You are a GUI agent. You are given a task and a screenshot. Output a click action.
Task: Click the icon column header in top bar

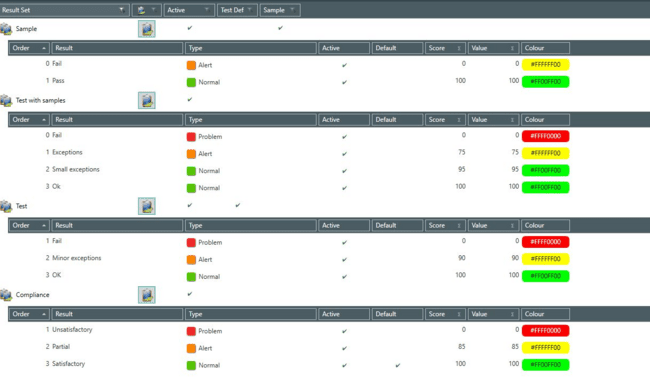147,10
